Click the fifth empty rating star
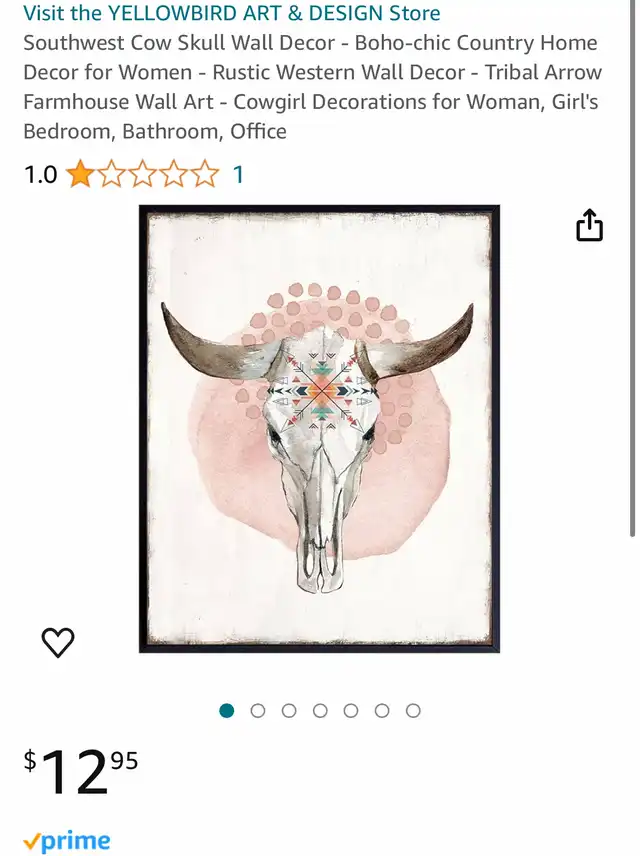Viewport: 640px width, 856px height. (x=205, y=174)
